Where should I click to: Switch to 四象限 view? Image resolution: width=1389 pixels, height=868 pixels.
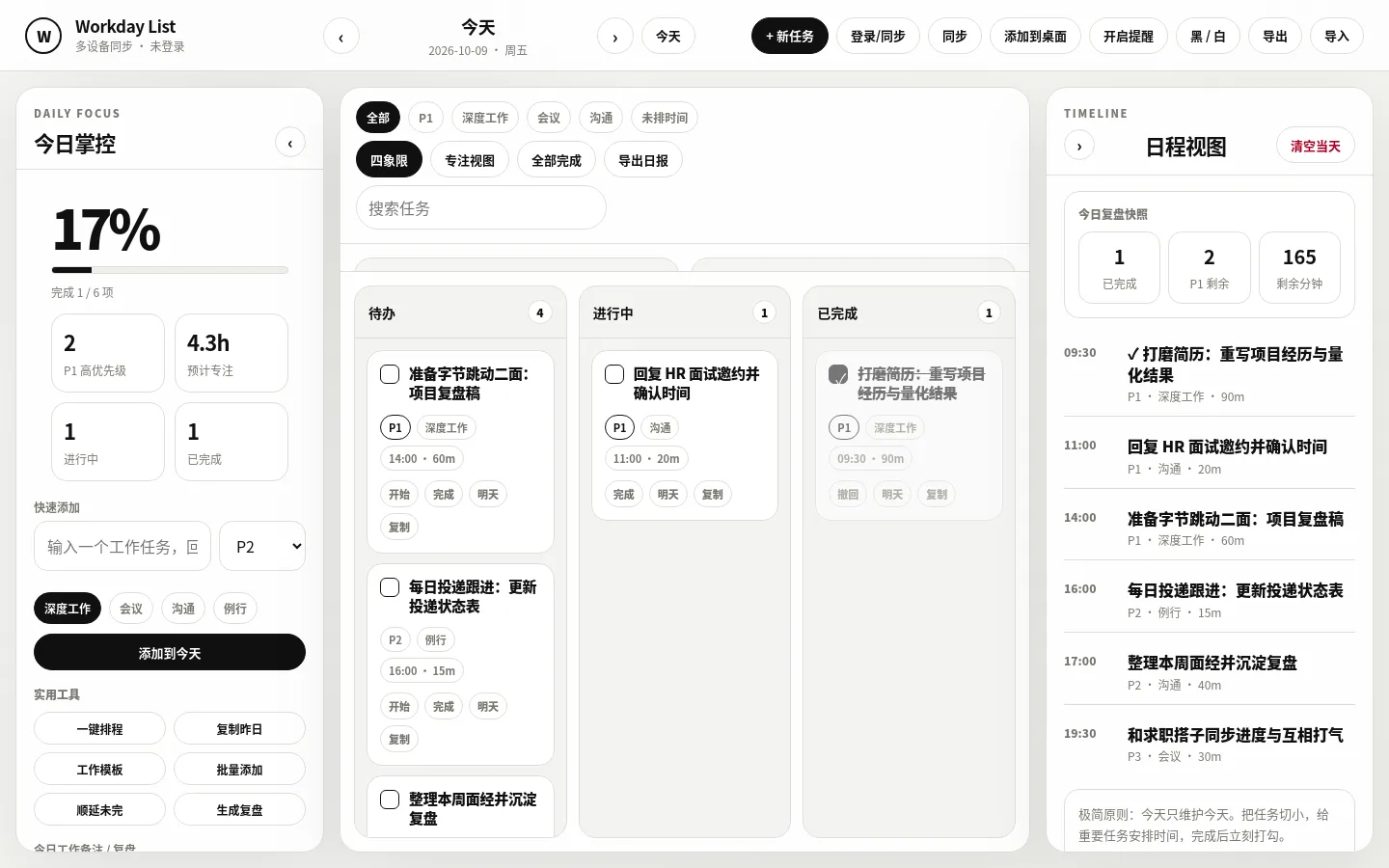pos(389,160)
